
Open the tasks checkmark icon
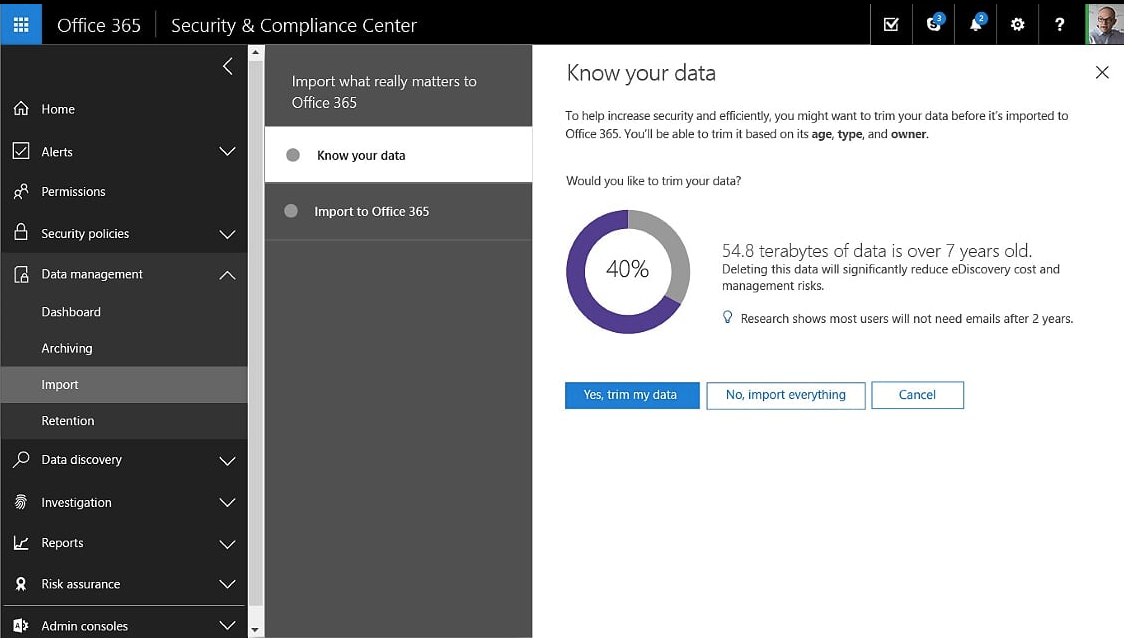click(890, 24)
